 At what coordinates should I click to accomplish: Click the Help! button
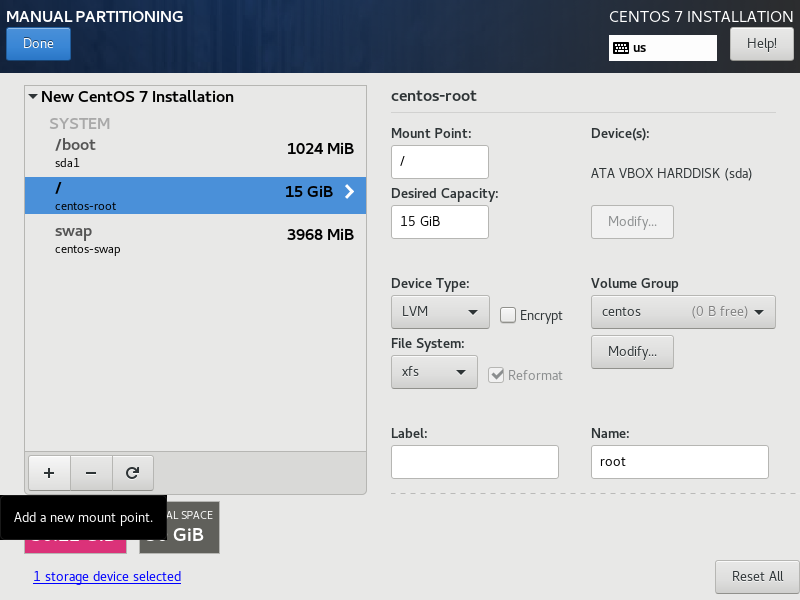(761, 44)
